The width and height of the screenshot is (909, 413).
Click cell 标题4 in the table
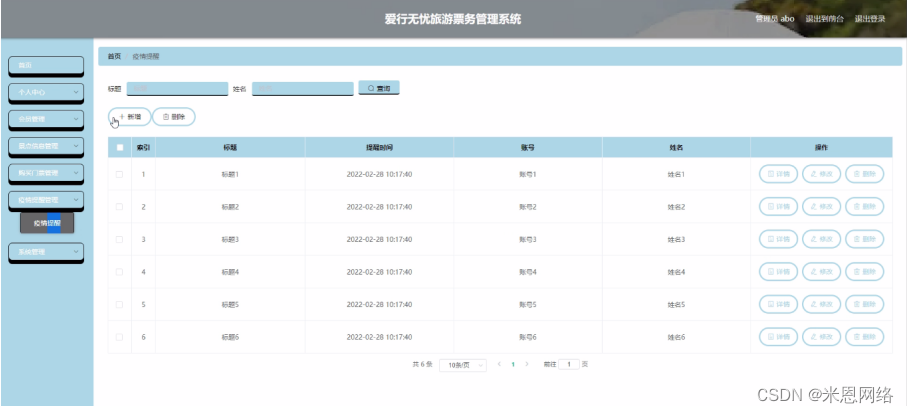pyautogui.click(x=230, y=271)
